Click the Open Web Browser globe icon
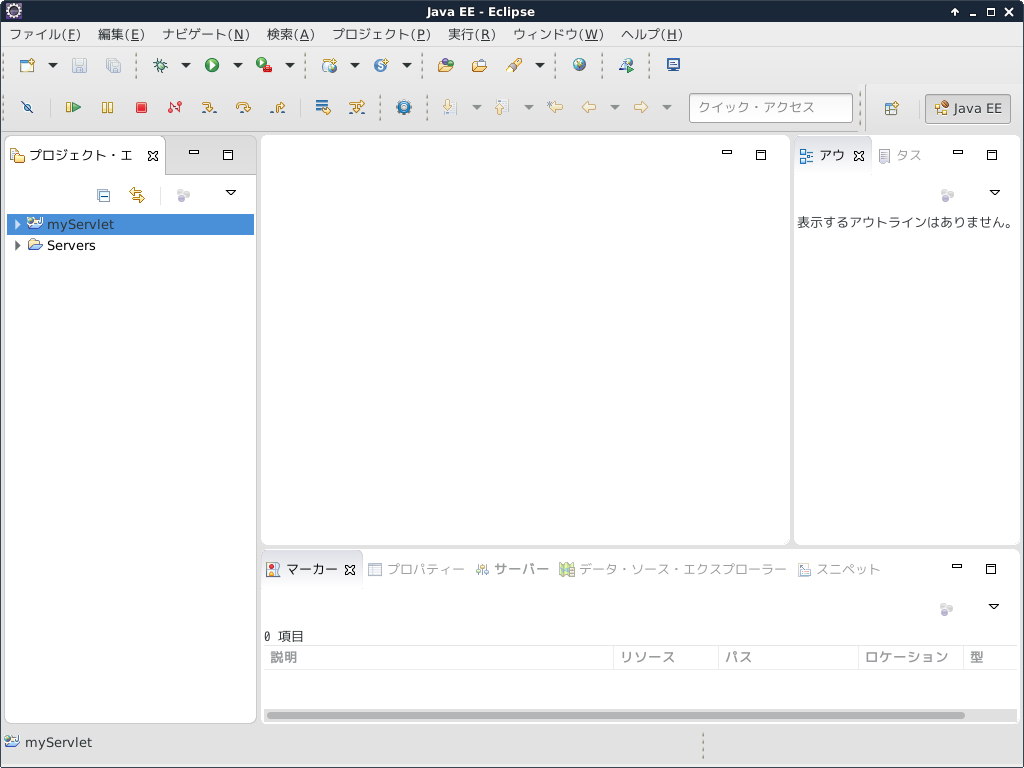The height and width of the screenshot is (768, 1024). pos(579,65)
